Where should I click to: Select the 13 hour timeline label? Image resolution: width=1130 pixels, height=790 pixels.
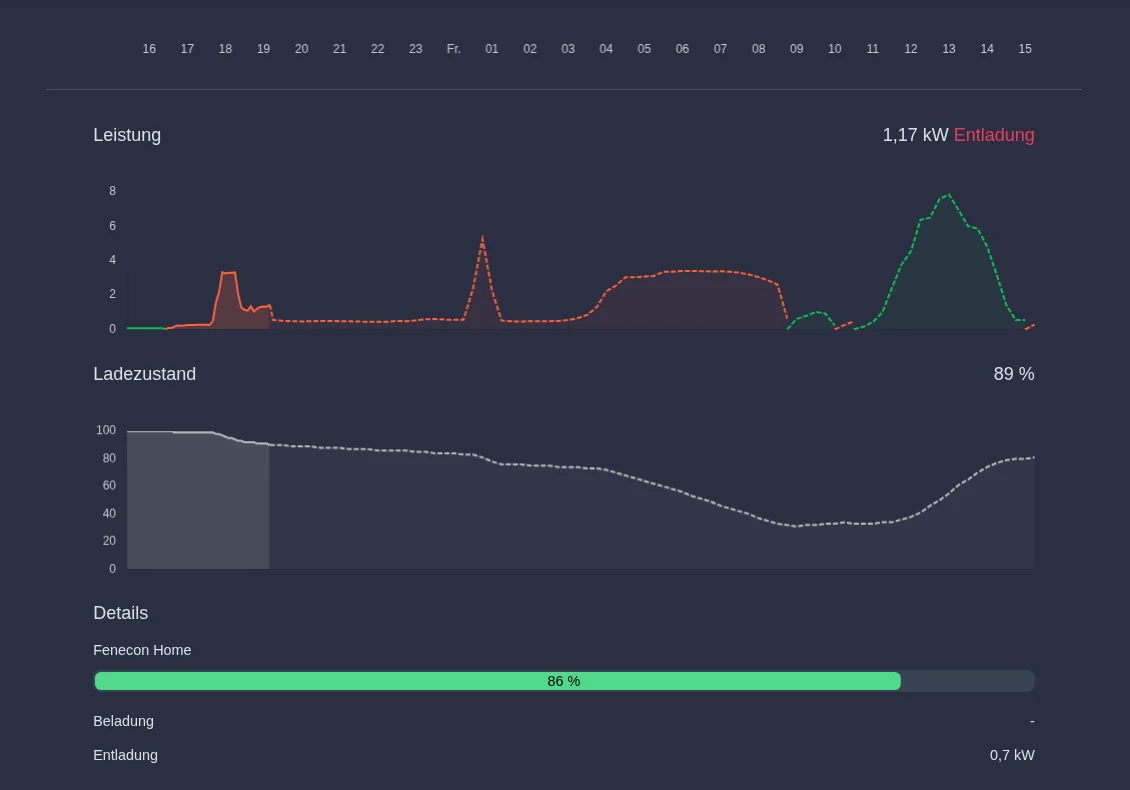(948, 49)
